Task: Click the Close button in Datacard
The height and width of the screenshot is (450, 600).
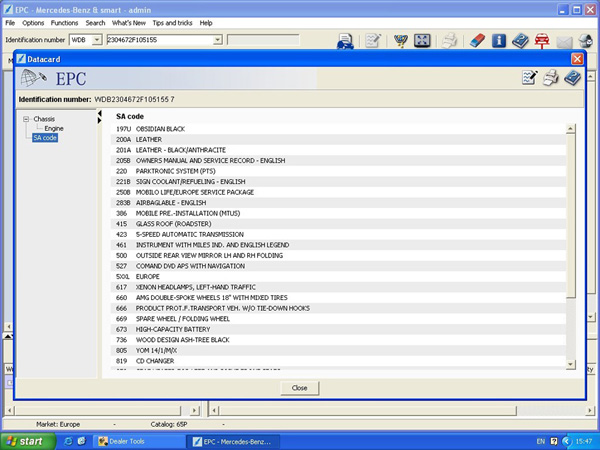Action: tap(300, 388)
